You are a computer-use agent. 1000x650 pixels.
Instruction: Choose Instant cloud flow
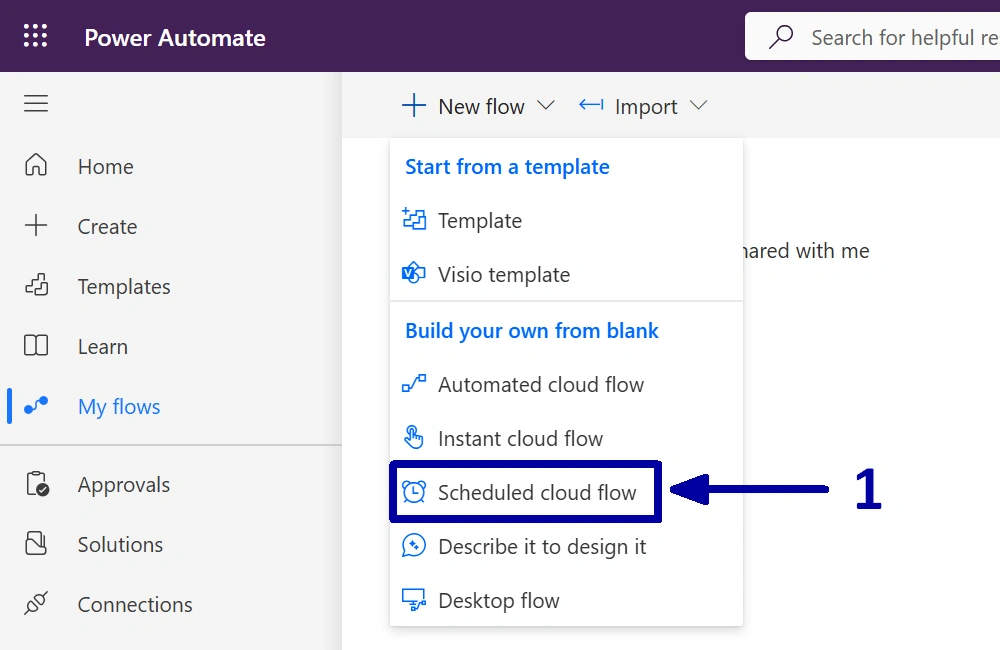tap(566, 438)
